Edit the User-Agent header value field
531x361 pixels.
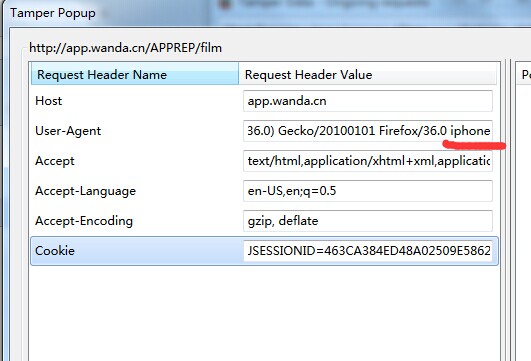pos(367,131)
